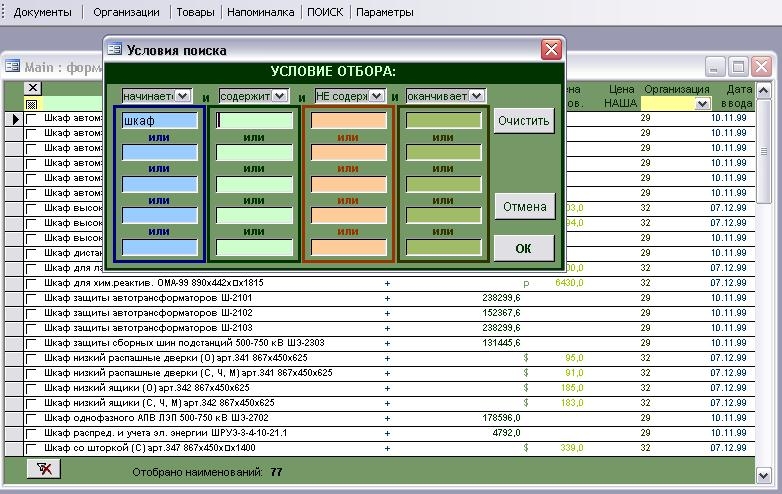Confirm search conditions with OK
The image size is (782, 494).
point(524,248)
